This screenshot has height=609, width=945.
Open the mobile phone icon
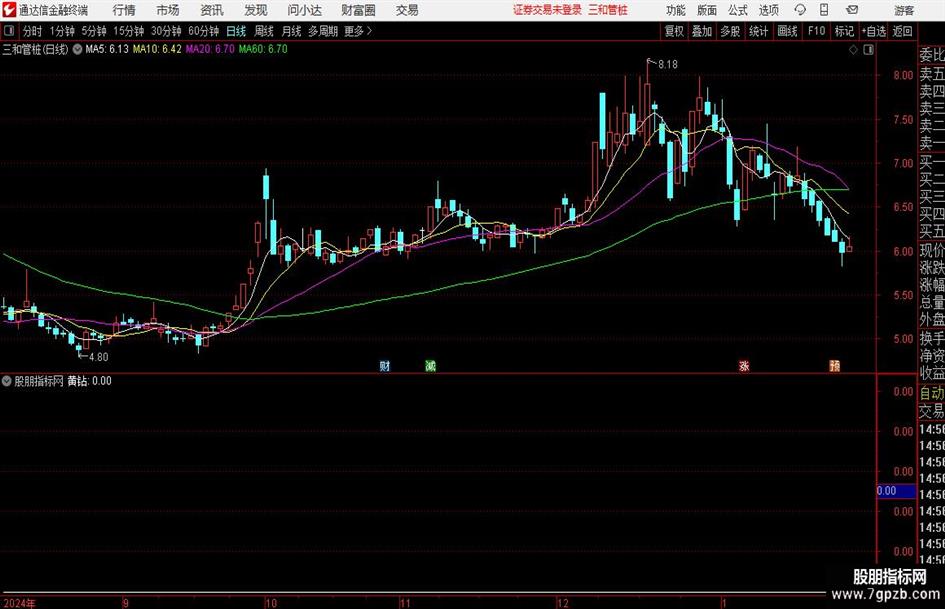[x=824, y=10]
